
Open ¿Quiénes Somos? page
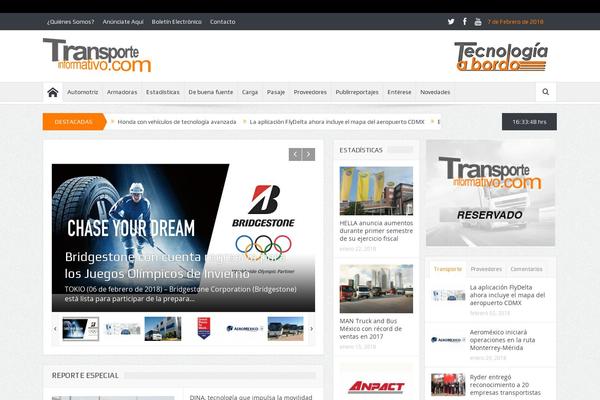point(70,22)
